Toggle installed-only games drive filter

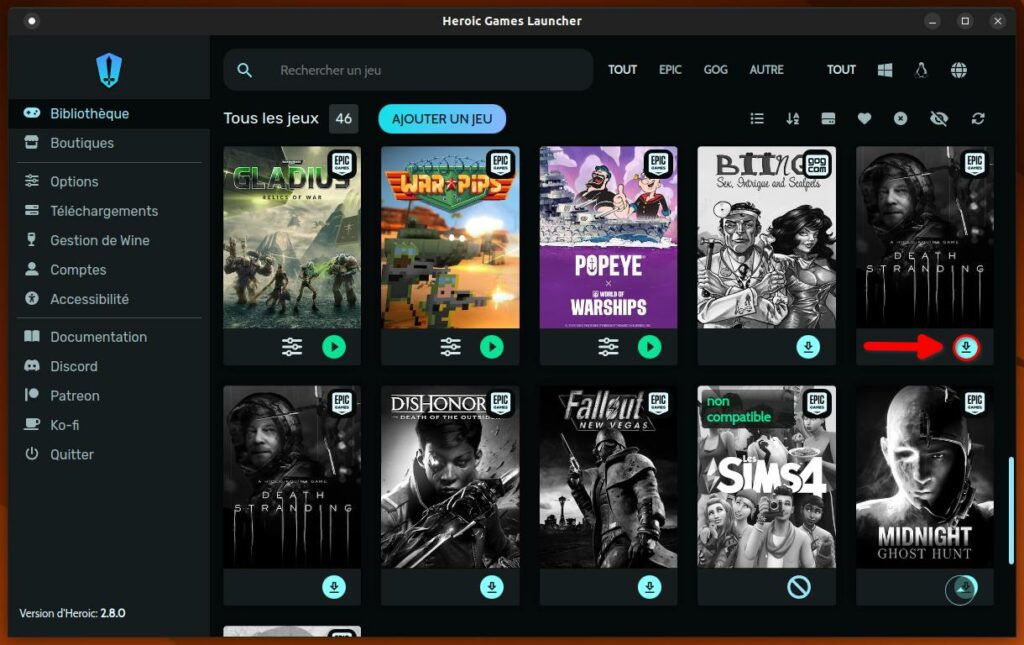tap(828, 119)
